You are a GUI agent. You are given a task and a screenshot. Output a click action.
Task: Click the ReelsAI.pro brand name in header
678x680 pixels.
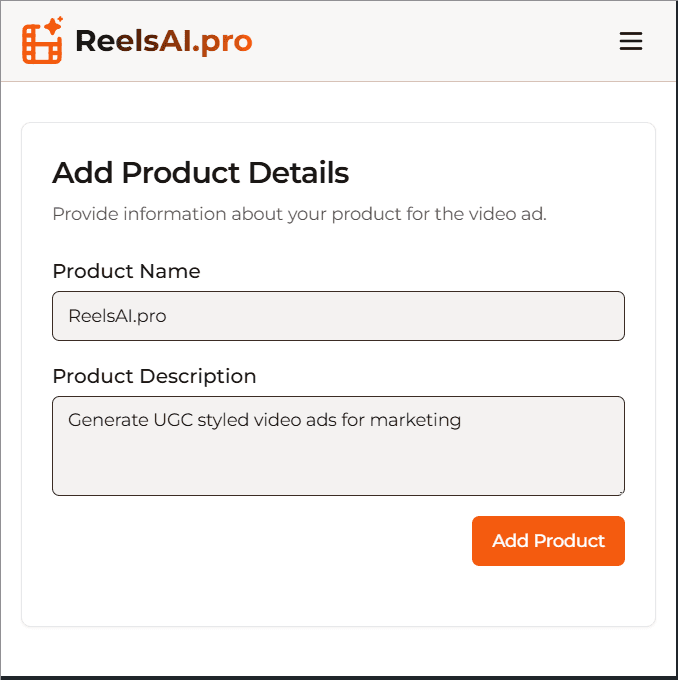(x=163, y=41)
